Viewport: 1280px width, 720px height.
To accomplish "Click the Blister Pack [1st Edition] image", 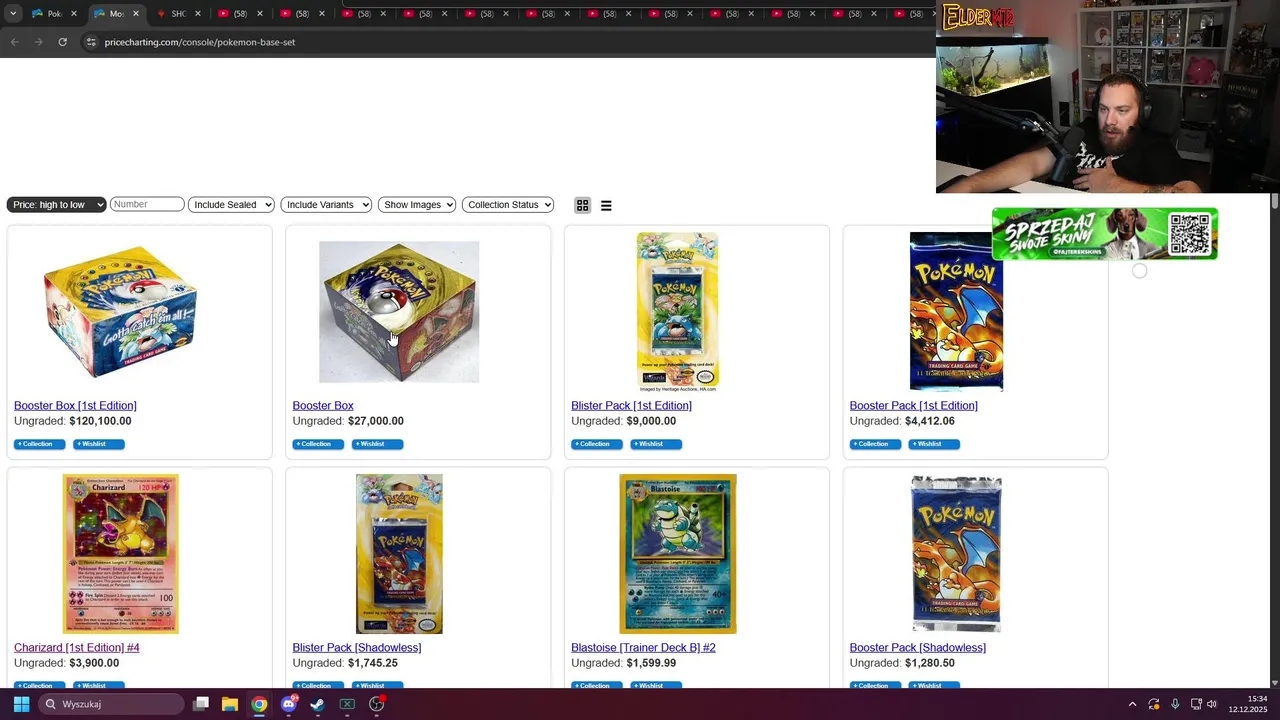I will 677,311.
